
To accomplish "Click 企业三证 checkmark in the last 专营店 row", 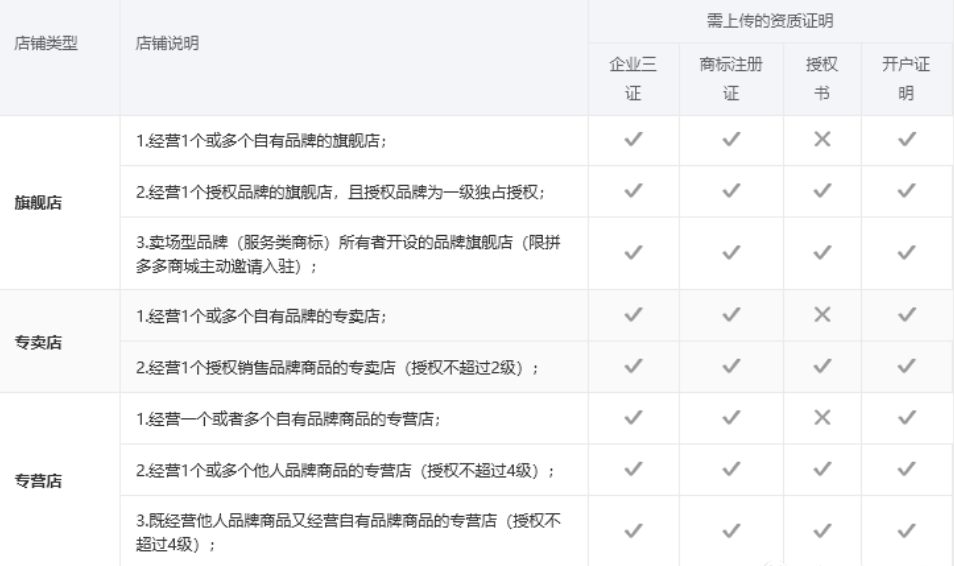I will click(633, 531).
